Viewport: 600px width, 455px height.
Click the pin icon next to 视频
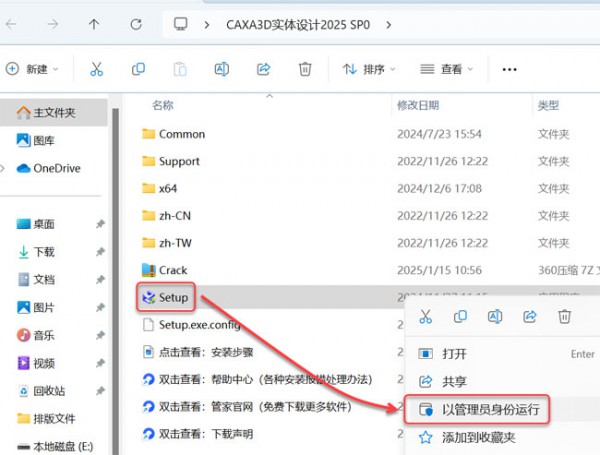tap(100, 363)
